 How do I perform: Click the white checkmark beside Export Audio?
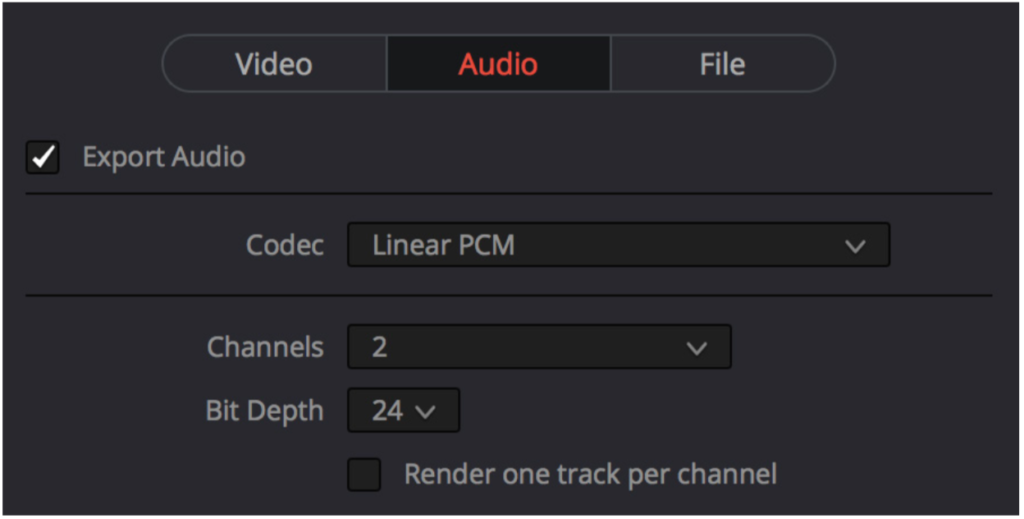[43, 157]
